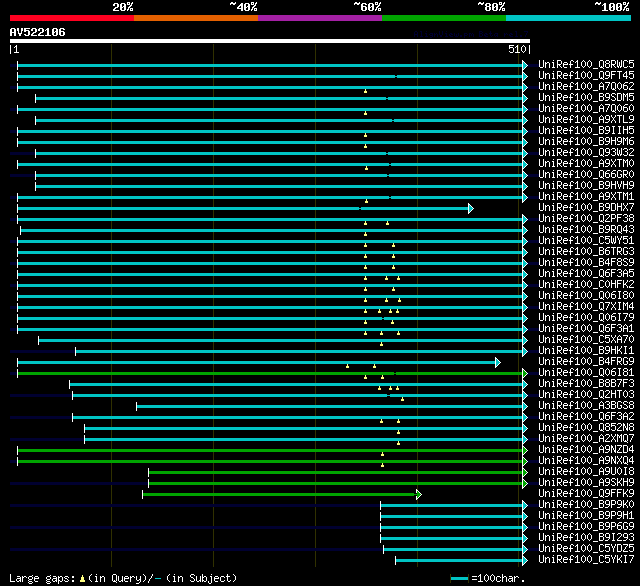Select UniRef100_Q852N8 label

[586, 428]
